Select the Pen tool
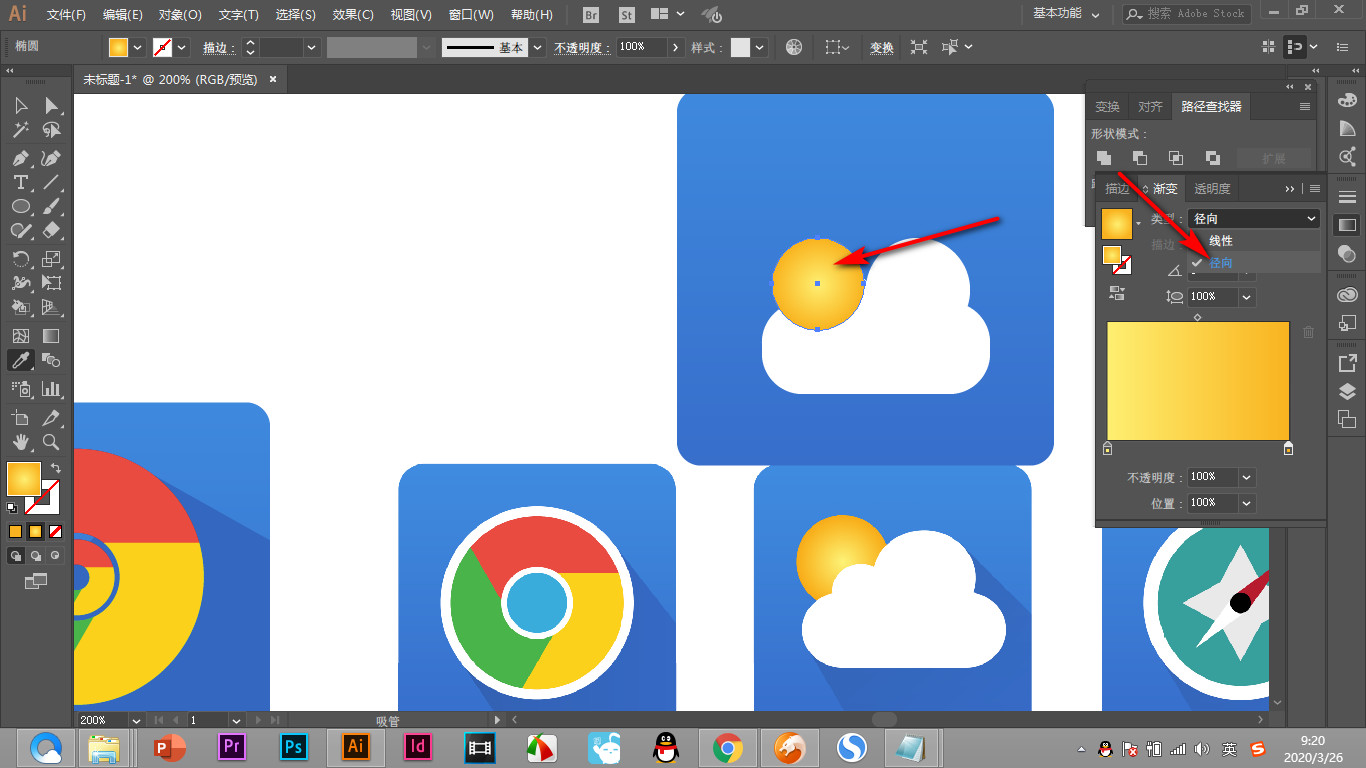The height and width of the screenshot is (768, 1366). click(x=21, y=158)
